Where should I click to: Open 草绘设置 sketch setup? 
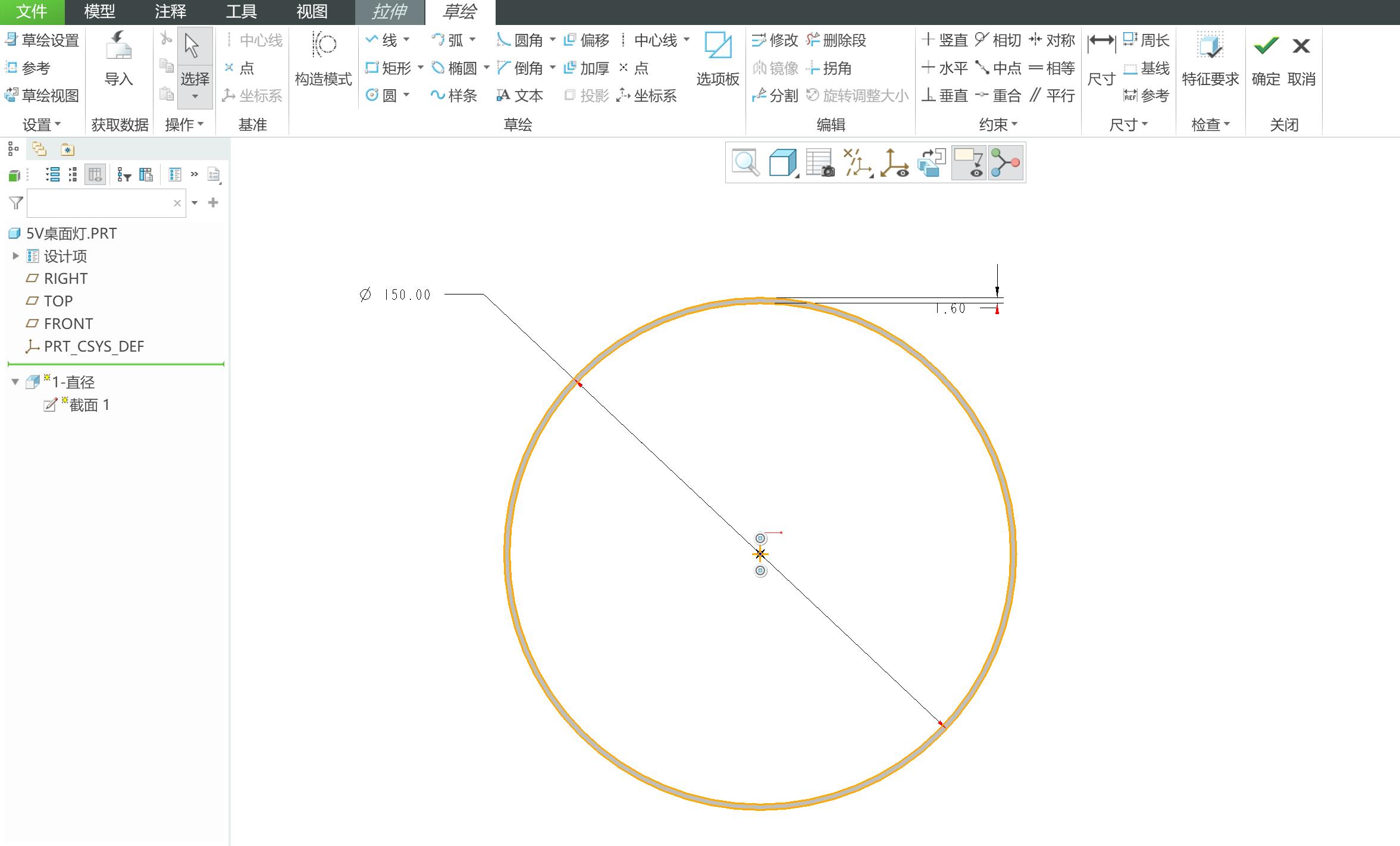42,40
